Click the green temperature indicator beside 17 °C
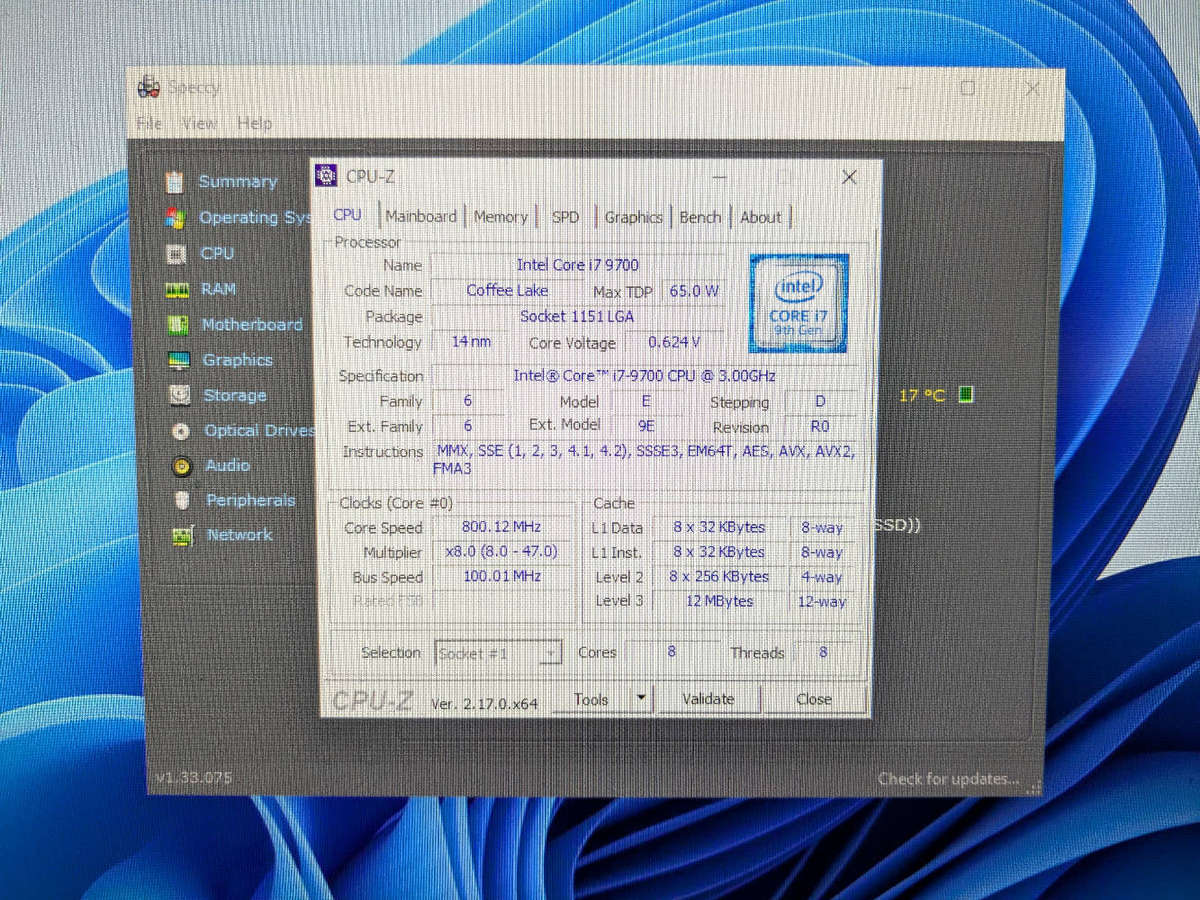 965,394
